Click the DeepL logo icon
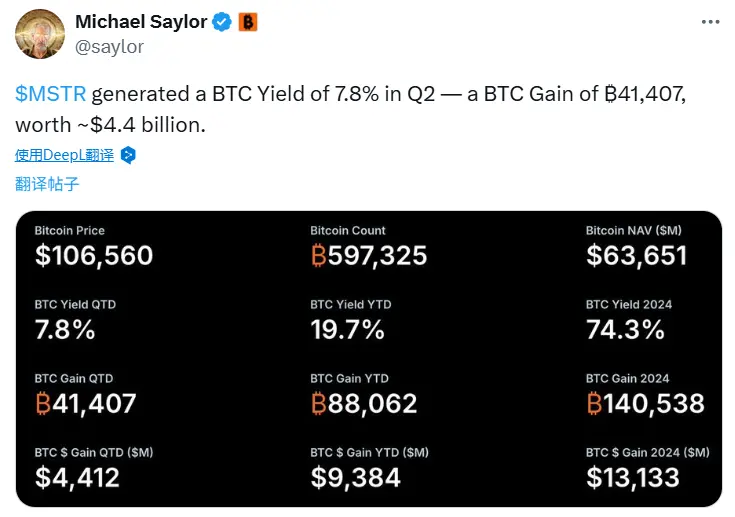This screenshot has height=517, width=735. pyautogui.click(x=127, y=155)
